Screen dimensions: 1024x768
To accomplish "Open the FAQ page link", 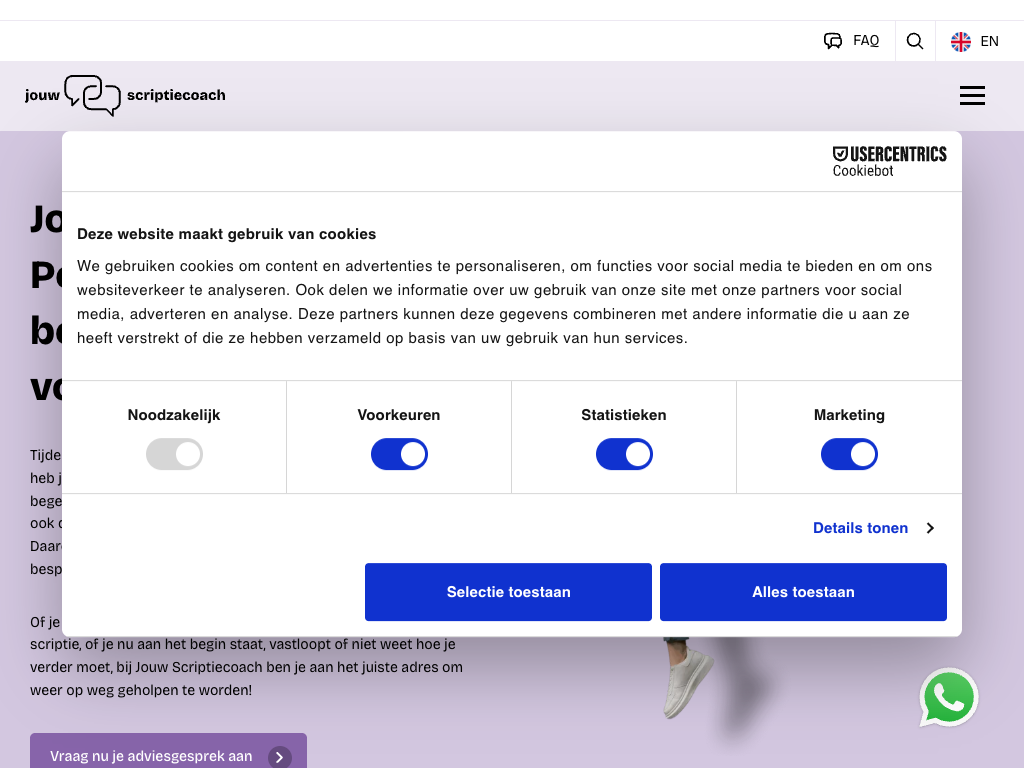I will (866, 41).
